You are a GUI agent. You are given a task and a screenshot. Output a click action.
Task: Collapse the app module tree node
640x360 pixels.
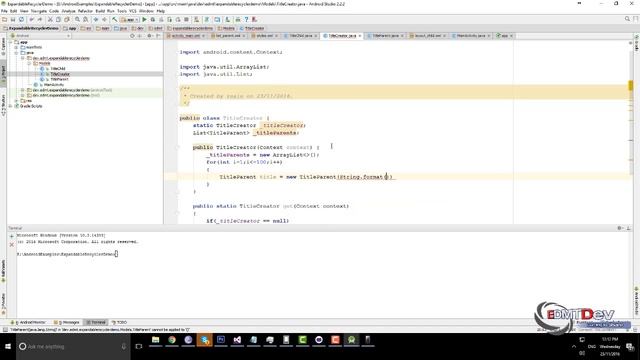[x=11, y=42]
